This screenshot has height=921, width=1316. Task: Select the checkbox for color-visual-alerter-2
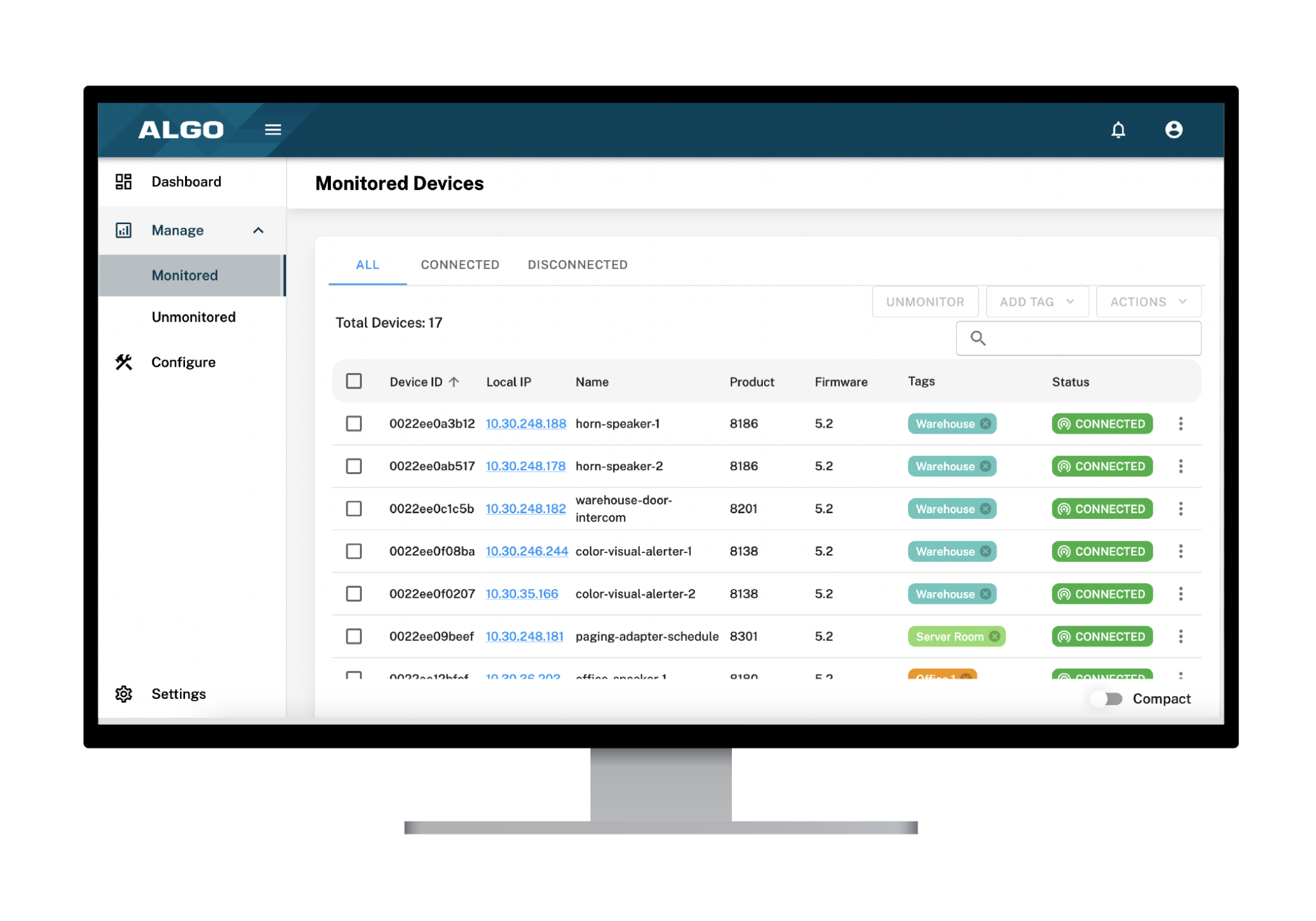[354, 593]
